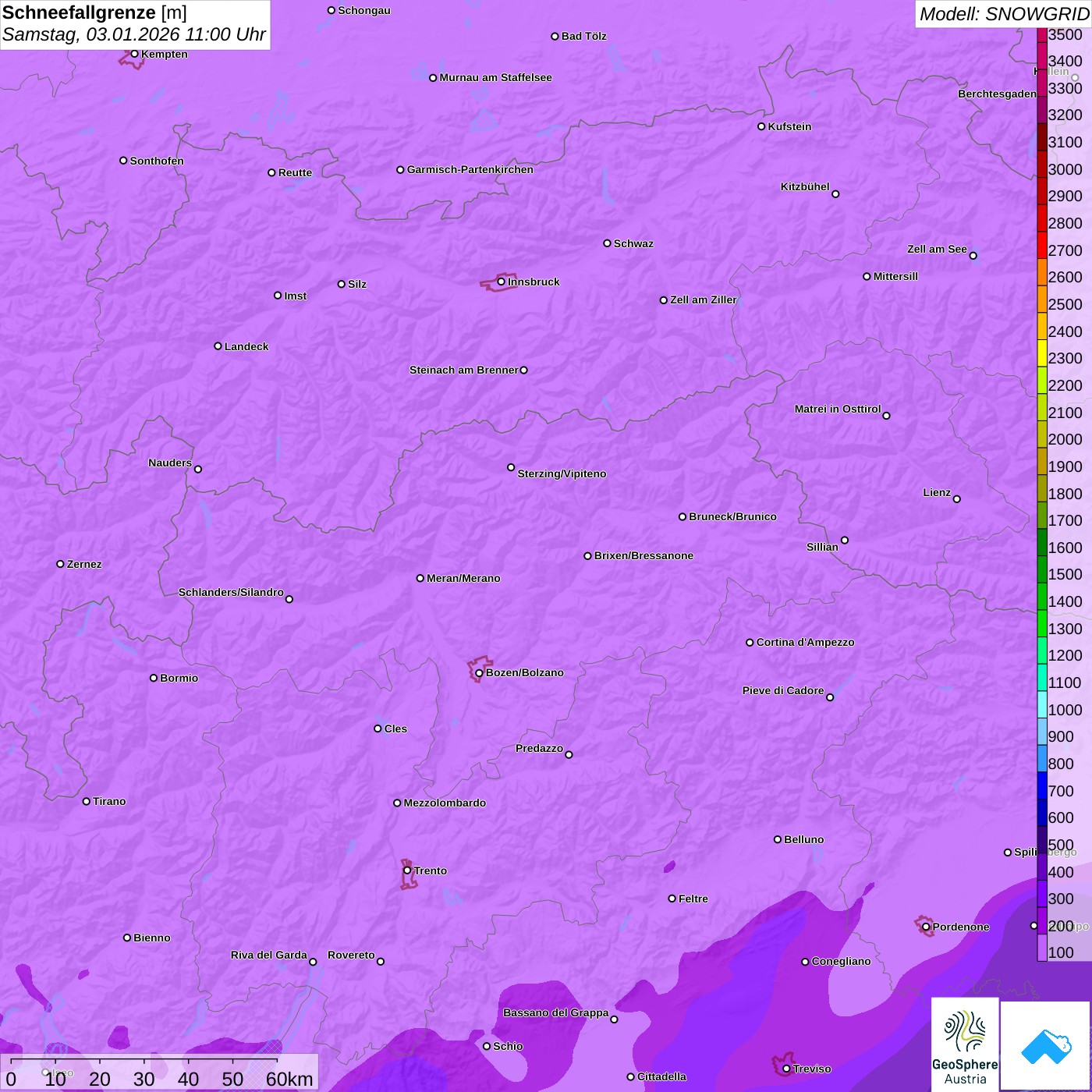Select the "Pieve di Cadore" label
The width and height of the screenshot is (1092, 1092).
[783, 690]
